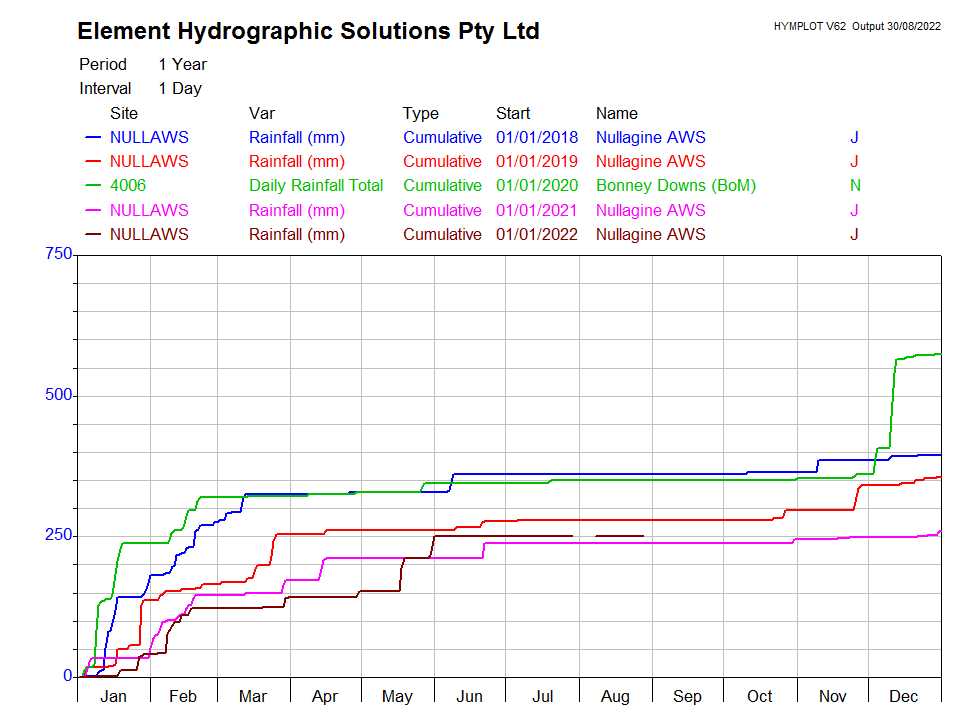Click the green legend line swatch beside 4006
This screenshot has height=726, width=968.
click(x=94, y=186)
